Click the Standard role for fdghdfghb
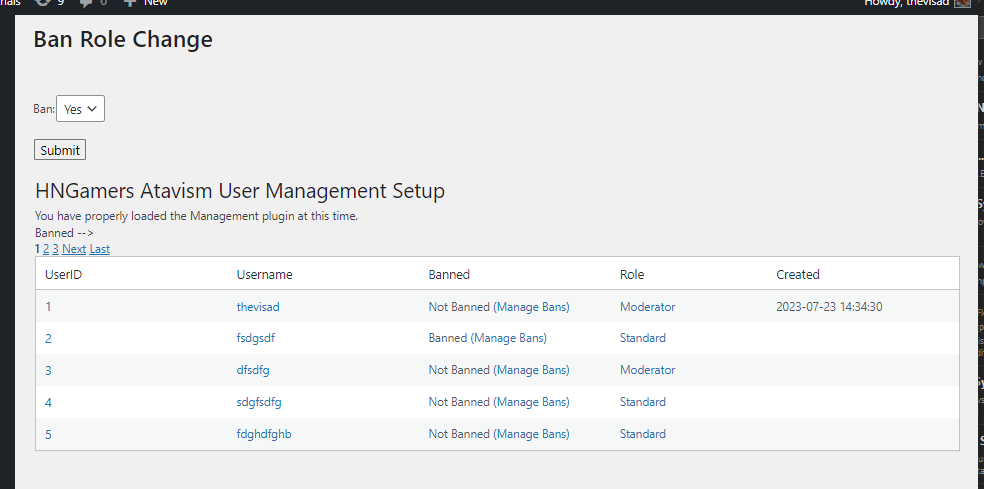This screenshot has height=489, width=984. tap(642, 434)
